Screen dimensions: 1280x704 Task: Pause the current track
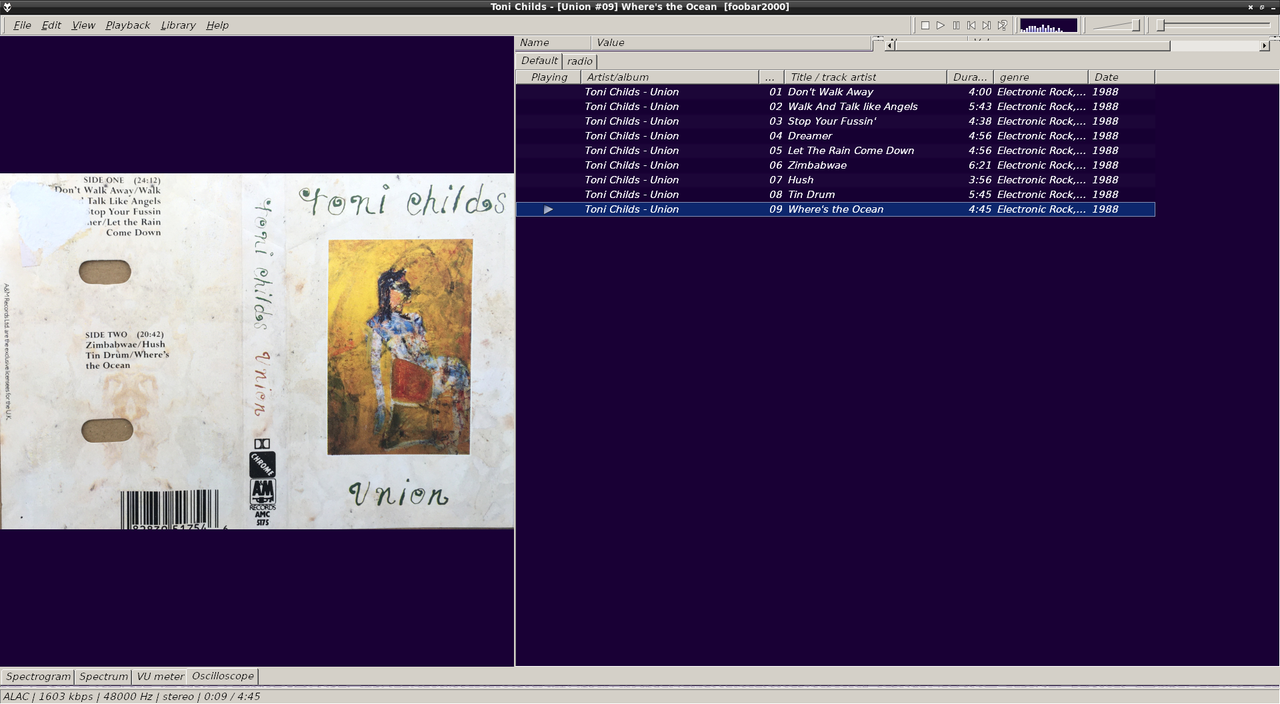tap(956, 25)
